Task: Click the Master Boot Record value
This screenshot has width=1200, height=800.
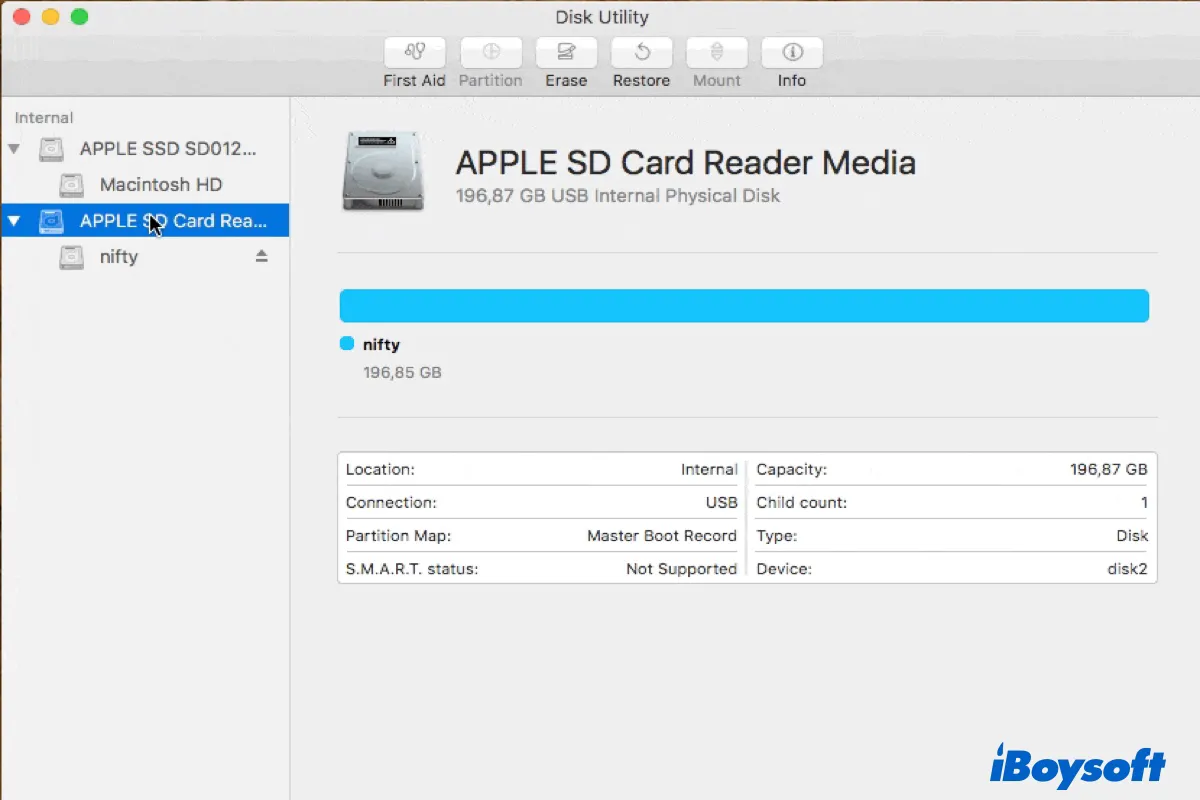Action: point(661,536)
